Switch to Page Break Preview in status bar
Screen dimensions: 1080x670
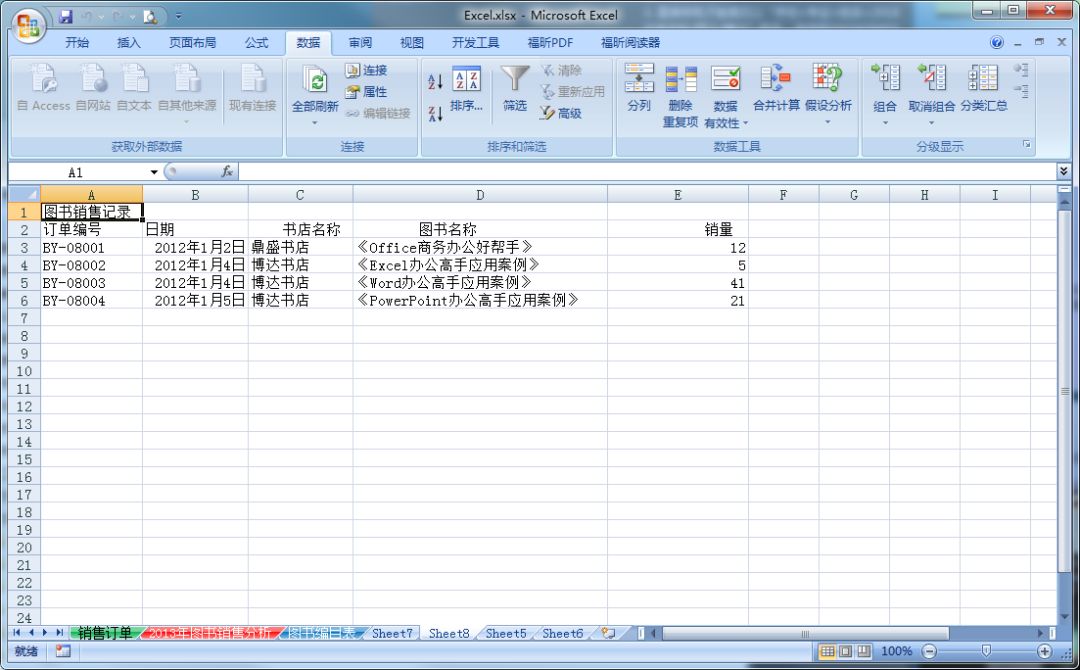pos(864,651)
